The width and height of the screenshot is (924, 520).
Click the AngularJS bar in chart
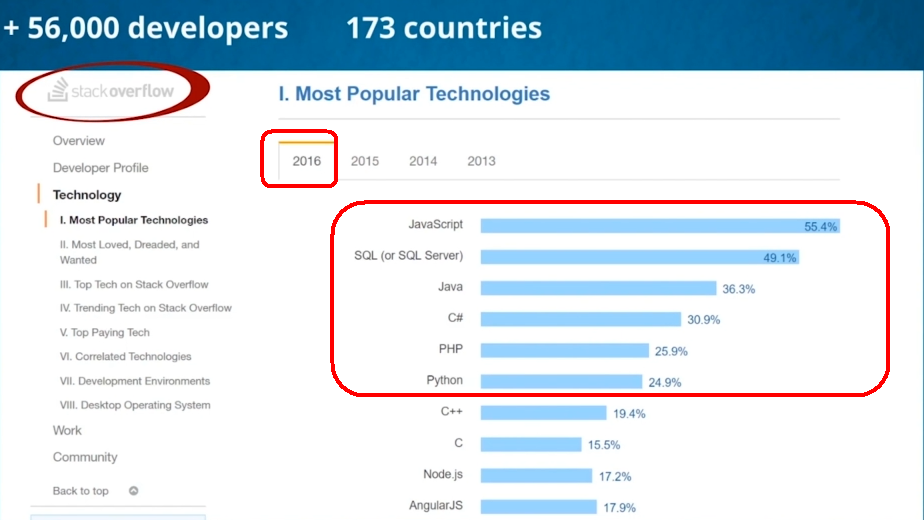[x=539, y=507]
